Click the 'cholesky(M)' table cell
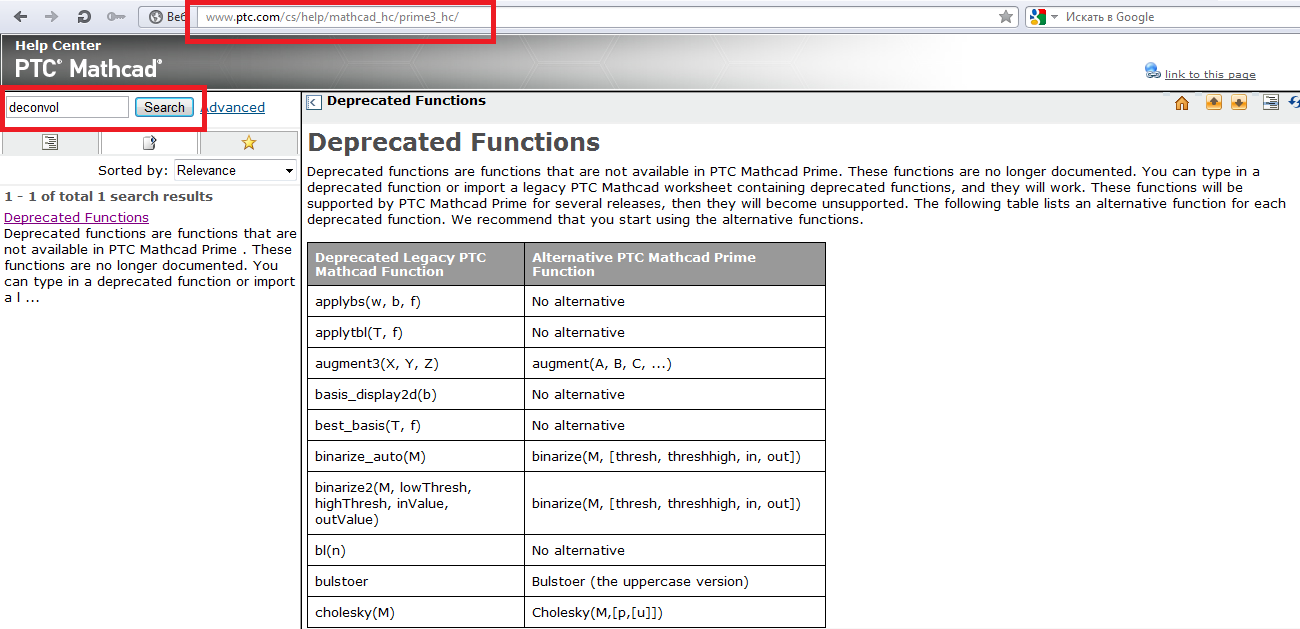Image resolution: width=1300 pixels, height=629 pixels. [416, 612]
